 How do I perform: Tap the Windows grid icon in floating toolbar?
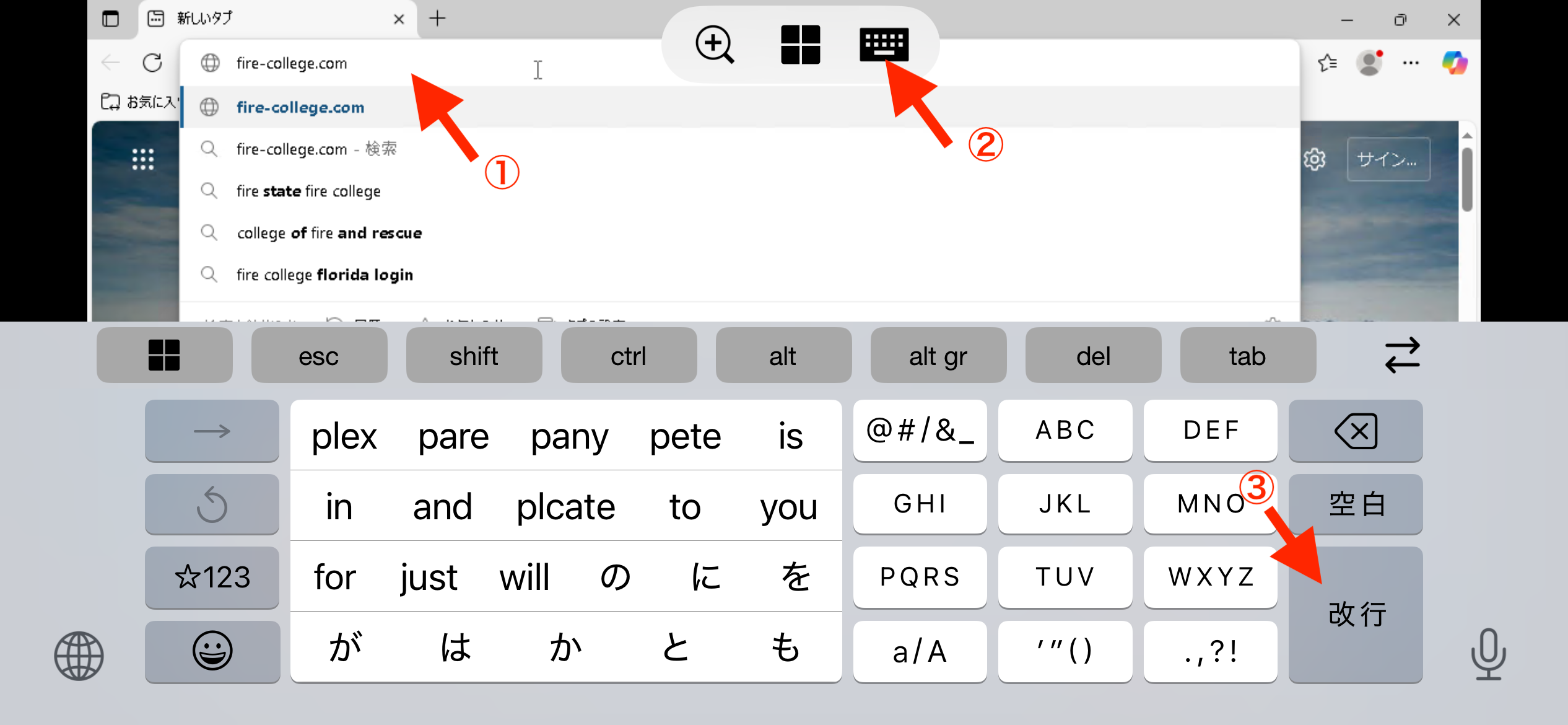click(x=800, y=44)
